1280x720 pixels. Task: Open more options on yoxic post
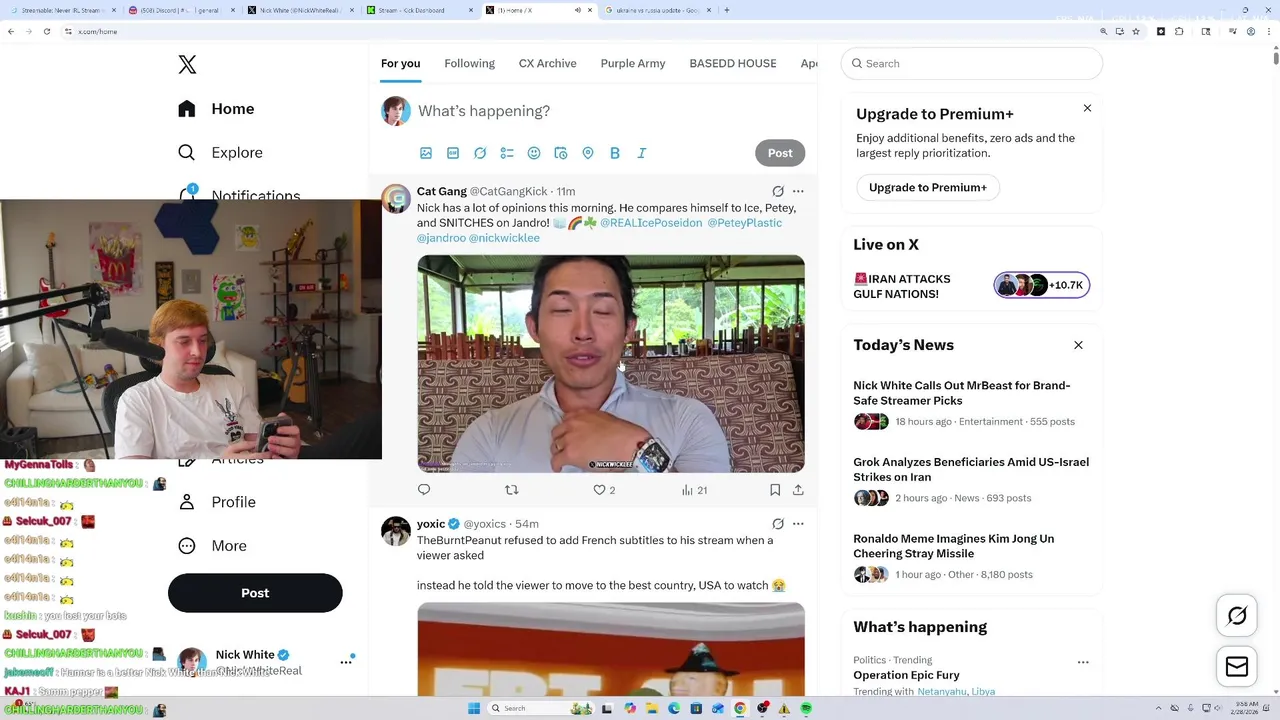coord(798,524)
